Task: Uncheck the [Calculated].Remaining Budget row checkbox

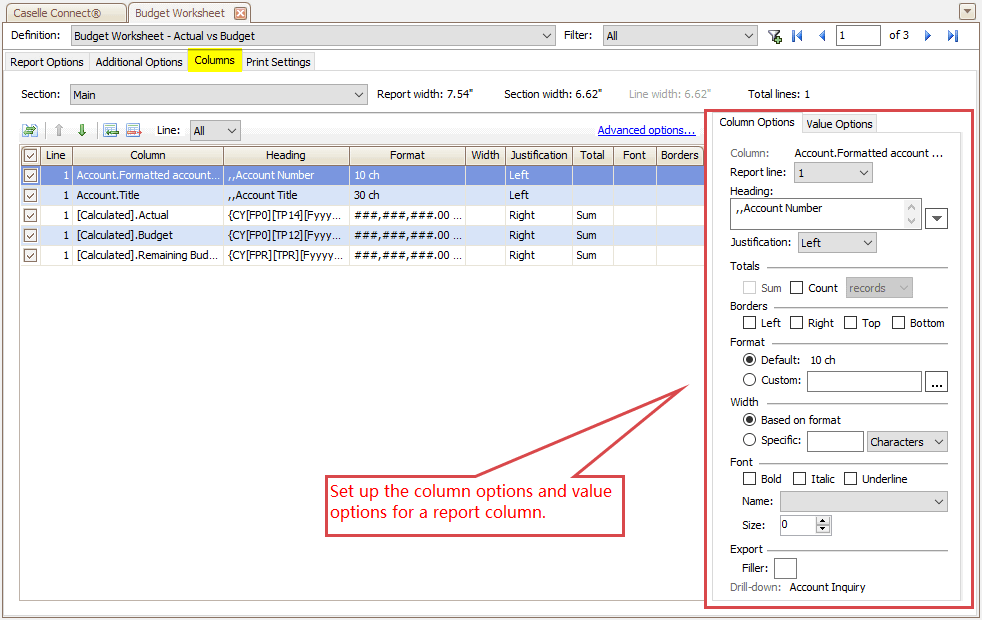Action: (30, 256)
